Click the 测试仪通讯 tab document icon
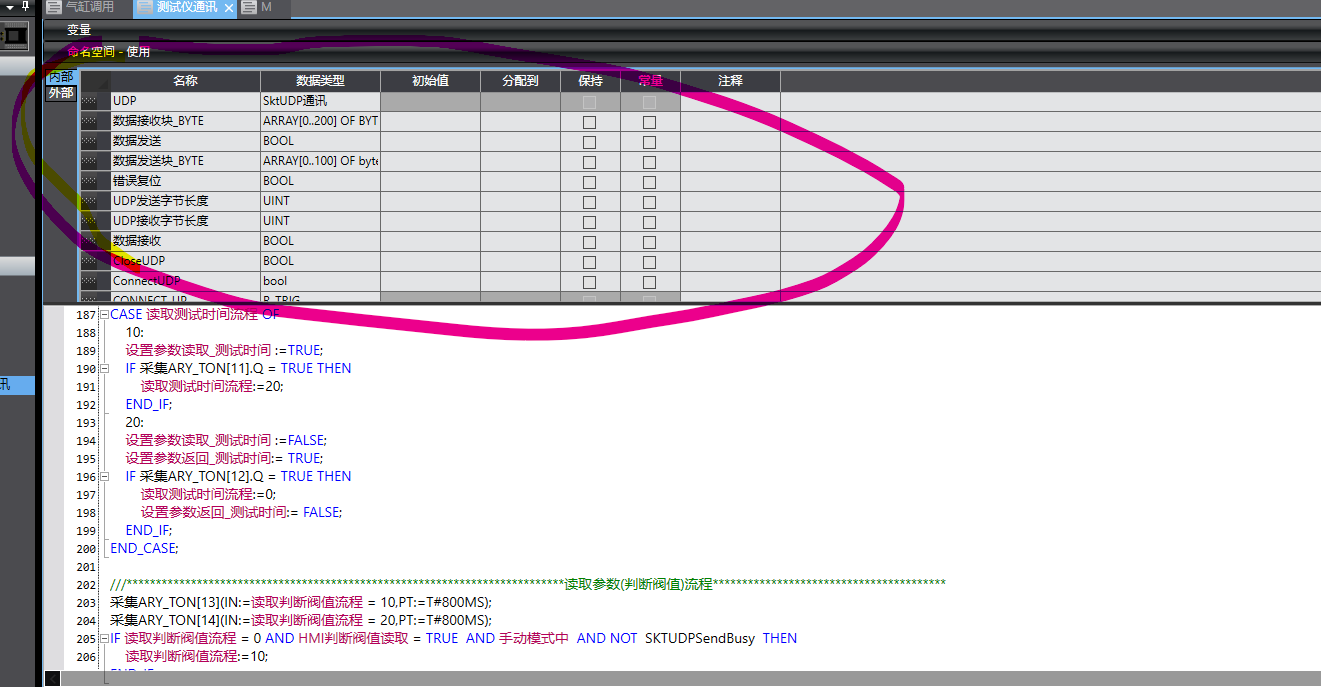 (145, 8)
